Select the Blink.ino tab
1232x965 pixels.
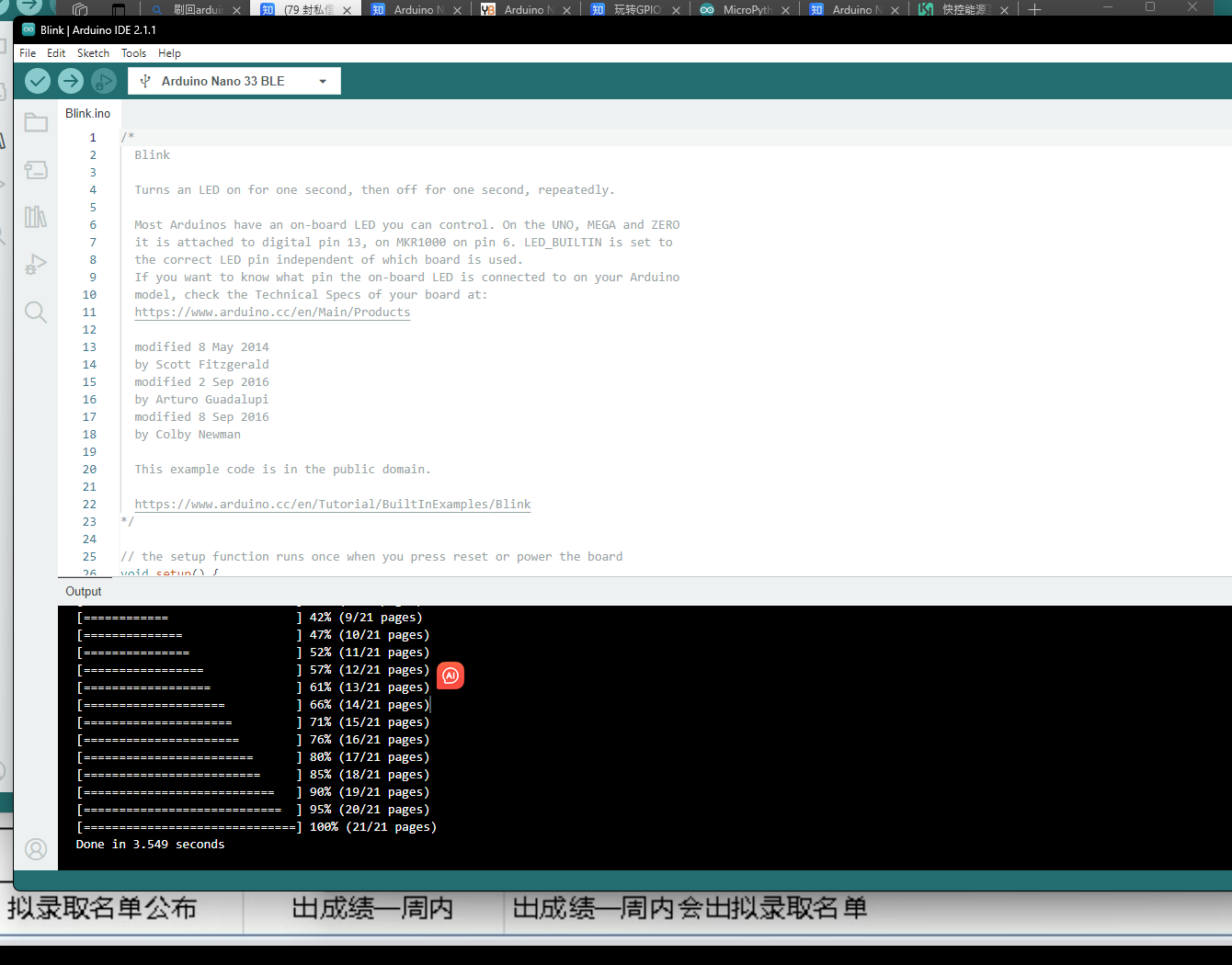[x=88, y=113]
